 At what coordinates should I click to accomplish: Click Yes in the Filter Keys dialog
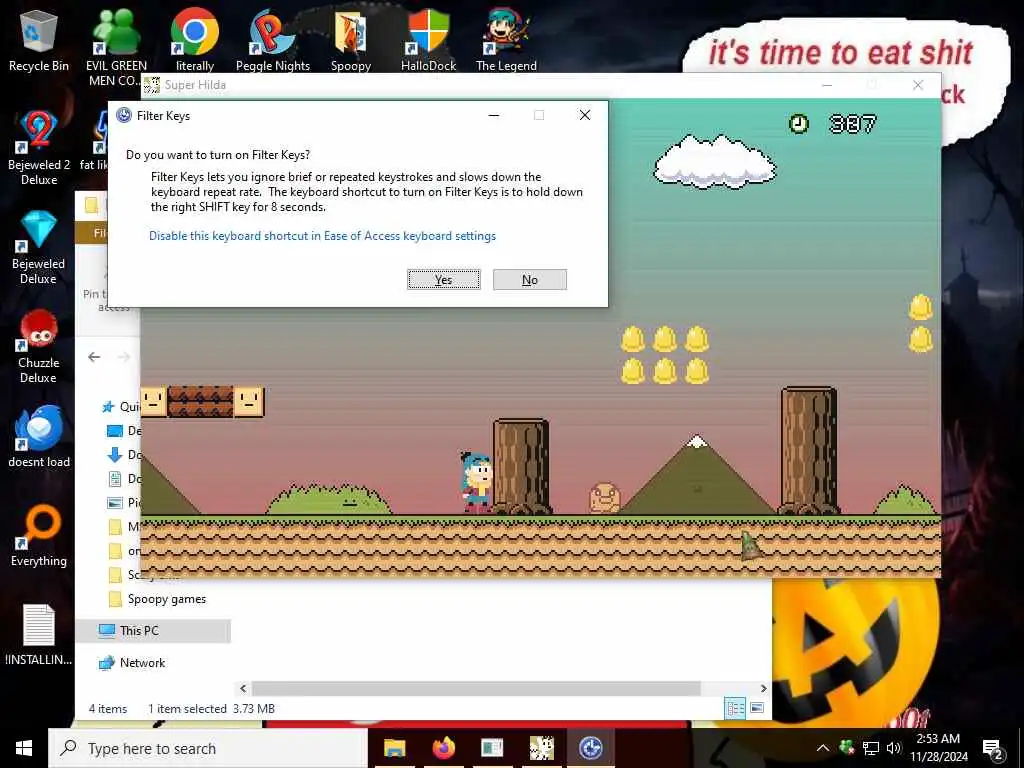tap(443, 280)
